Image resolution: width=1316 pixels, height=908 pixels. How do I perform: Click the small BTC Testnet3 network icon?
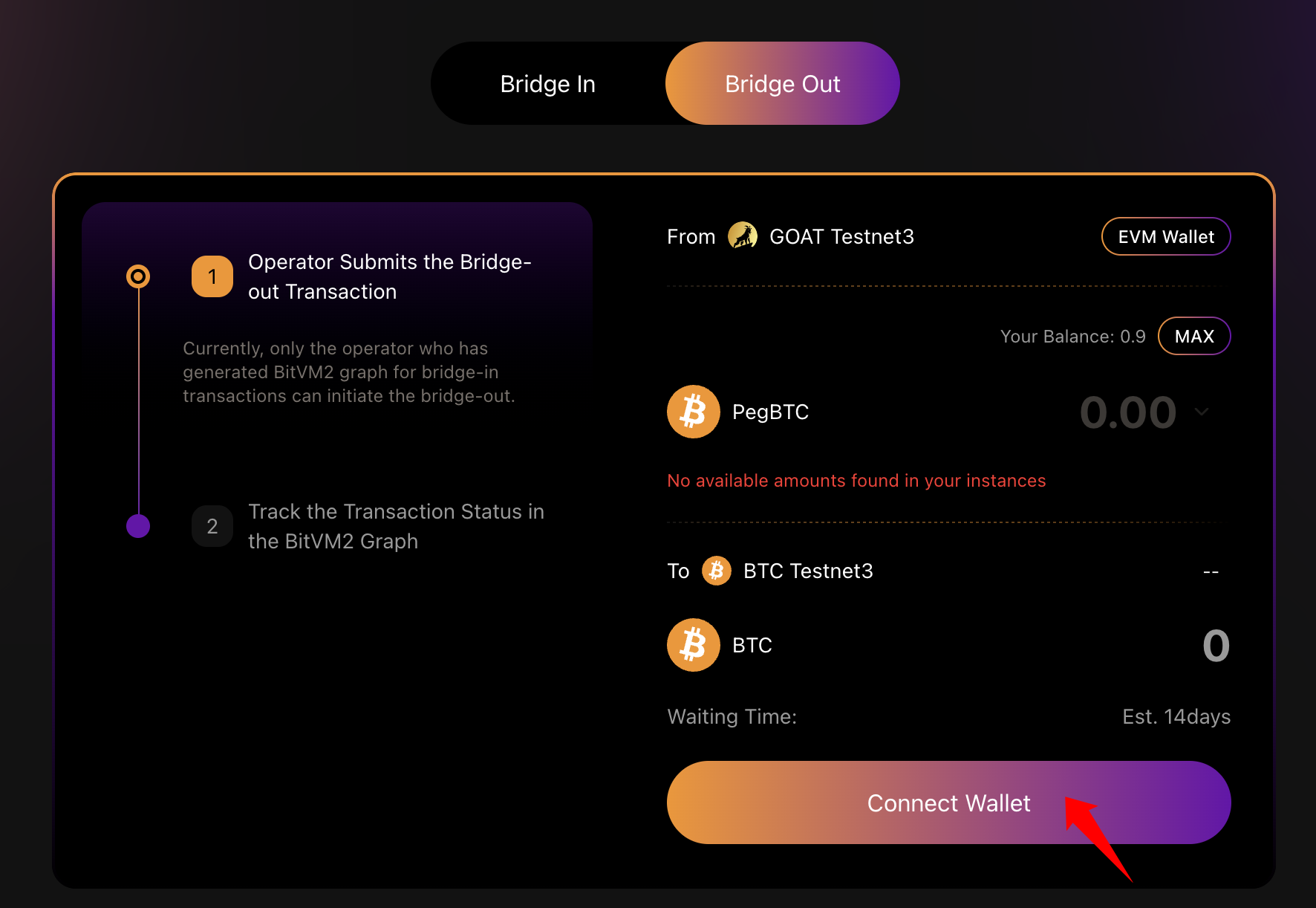(x=717, y=571)
